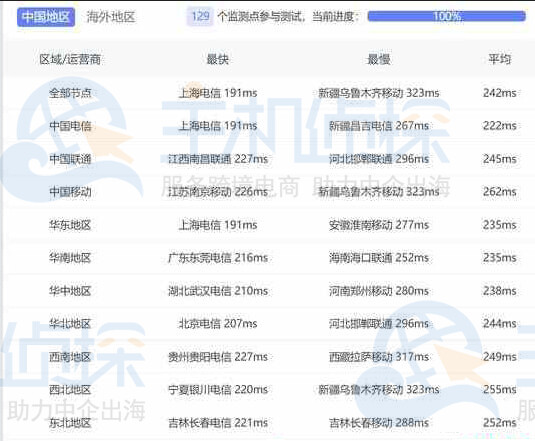This screenshot has width=535, height=441.
Task: Select the 中国地区 tab
Action: click(46, 17)
